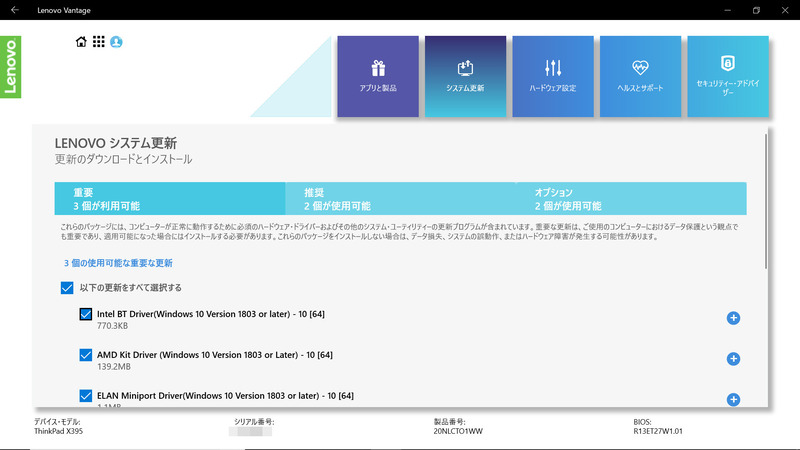The image size is (800, 450).
Task: Click the 770.3KB size text
Action: tap(112, 326)
